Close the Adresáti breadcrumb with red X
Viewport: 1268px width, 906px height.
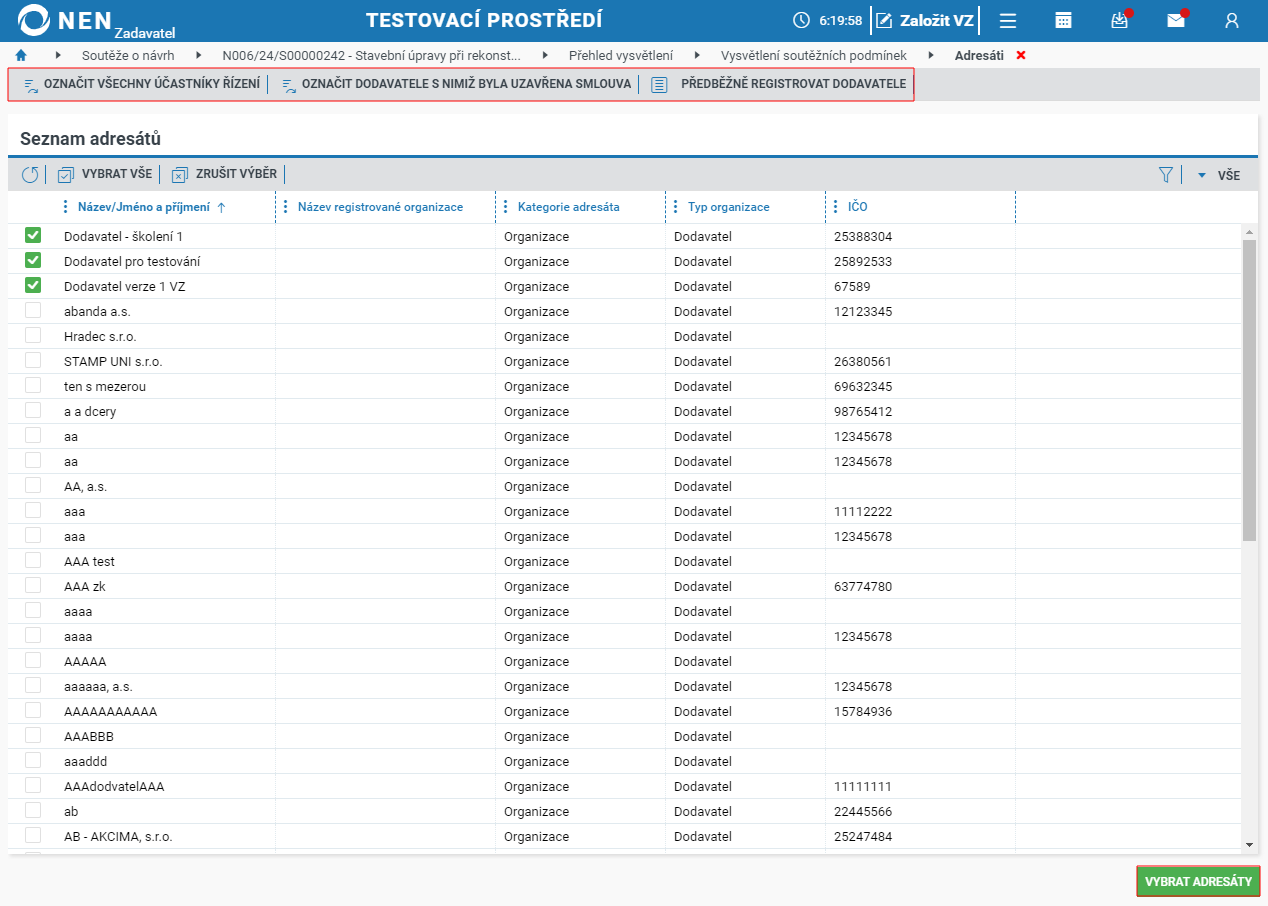1021,55
